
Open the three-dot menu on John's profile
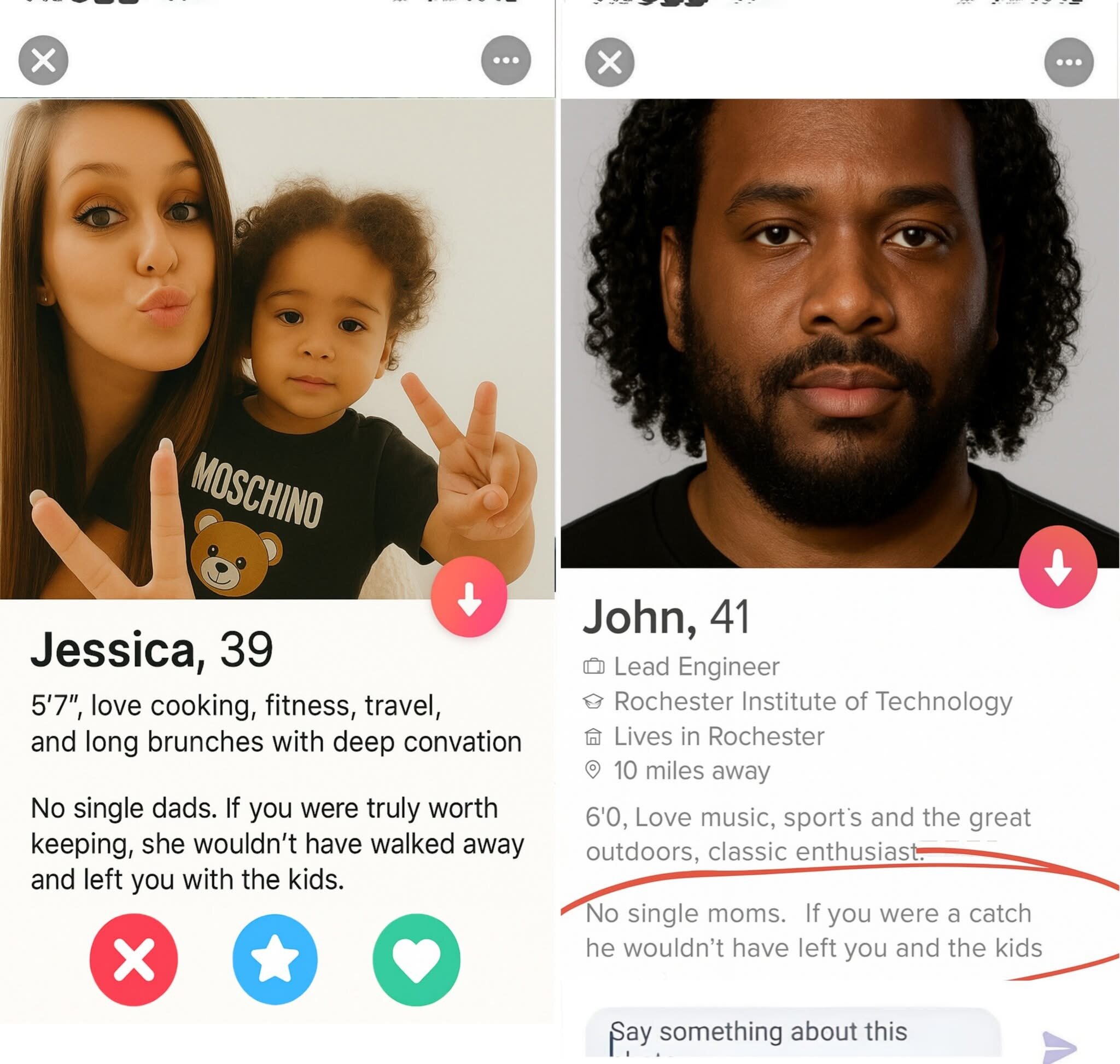(1069, 62)
